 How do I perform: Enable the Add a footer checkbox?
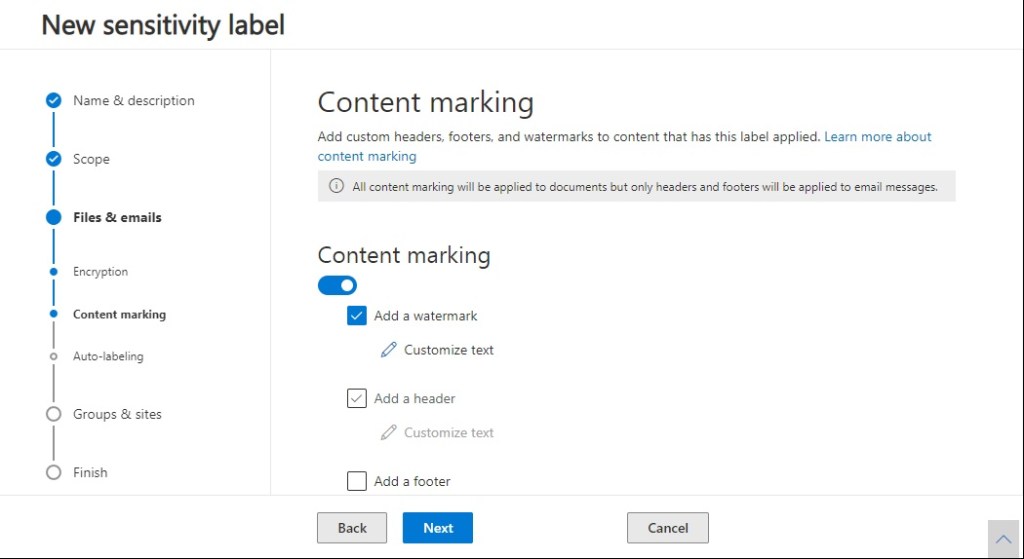[357, 481]
